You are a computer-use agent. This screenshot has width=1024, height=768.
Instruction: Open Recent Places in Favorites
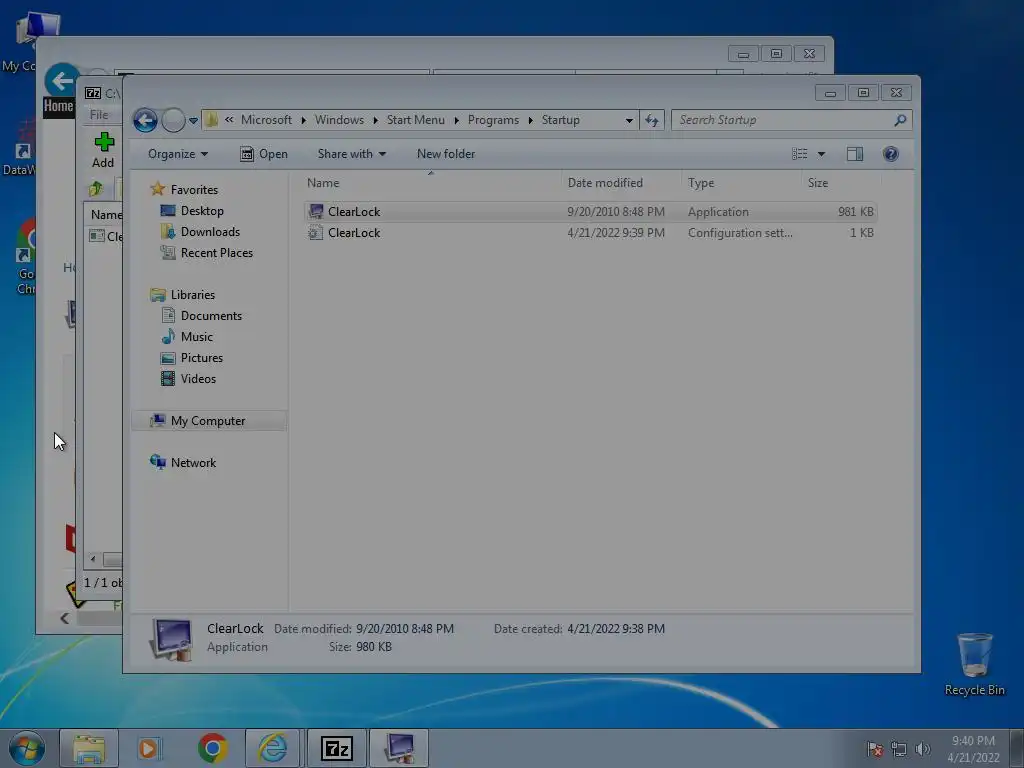(x=216, y=253)
